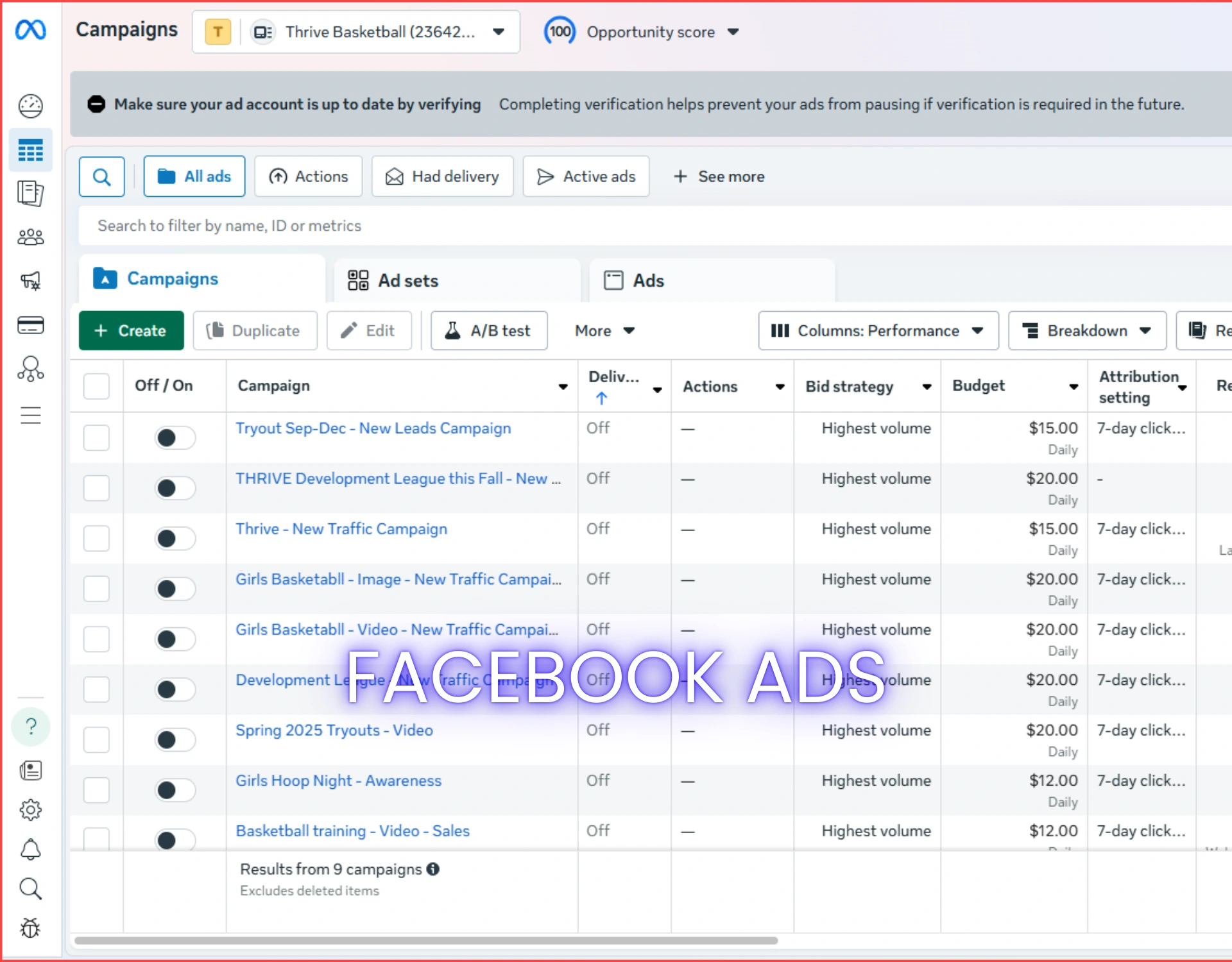Viewport: 1232px width, 962px height.
Task: Open the account overview dashboard icon
Action: click(30, 106)
